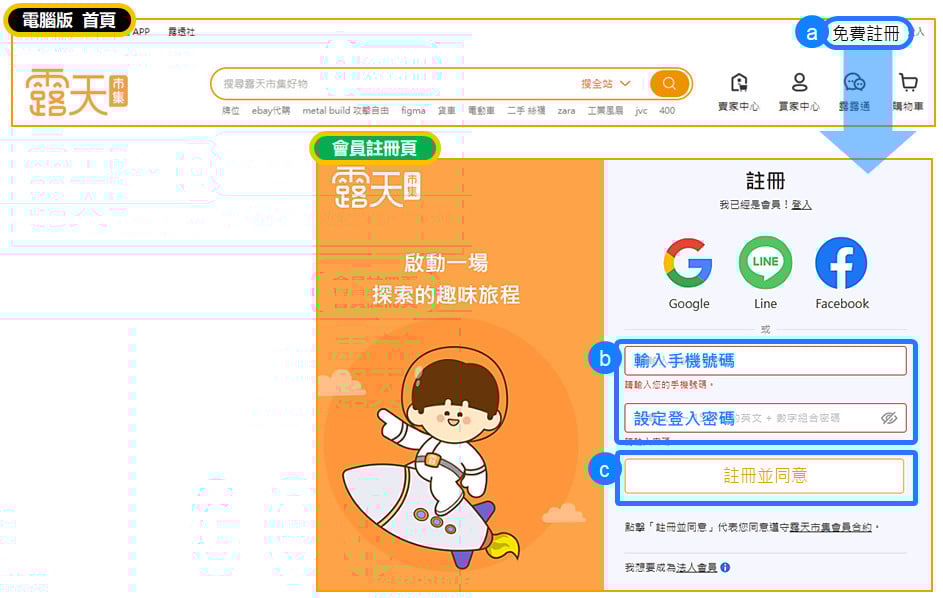943x598 pixels.
Task: Click the 註冊並同意 button
Action: click(764, 476)
